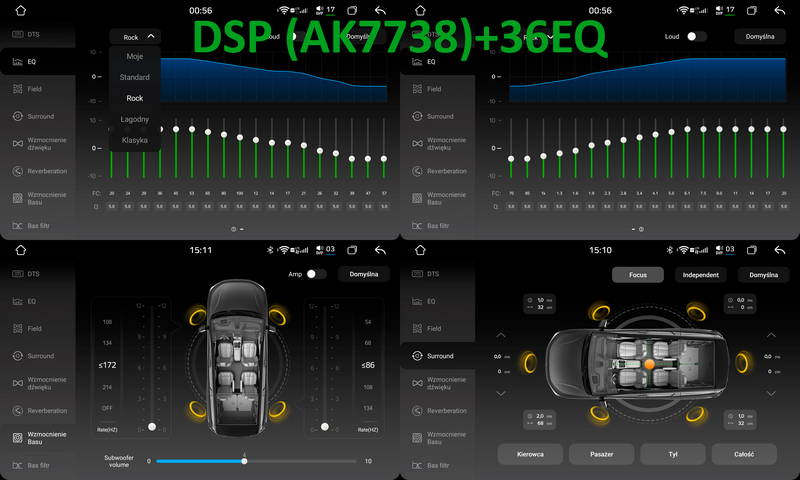Viewport: 800px width, 480px height.
Task: Choose Klasyka preset from the dropdown list
Action: [x=135, y=140]
